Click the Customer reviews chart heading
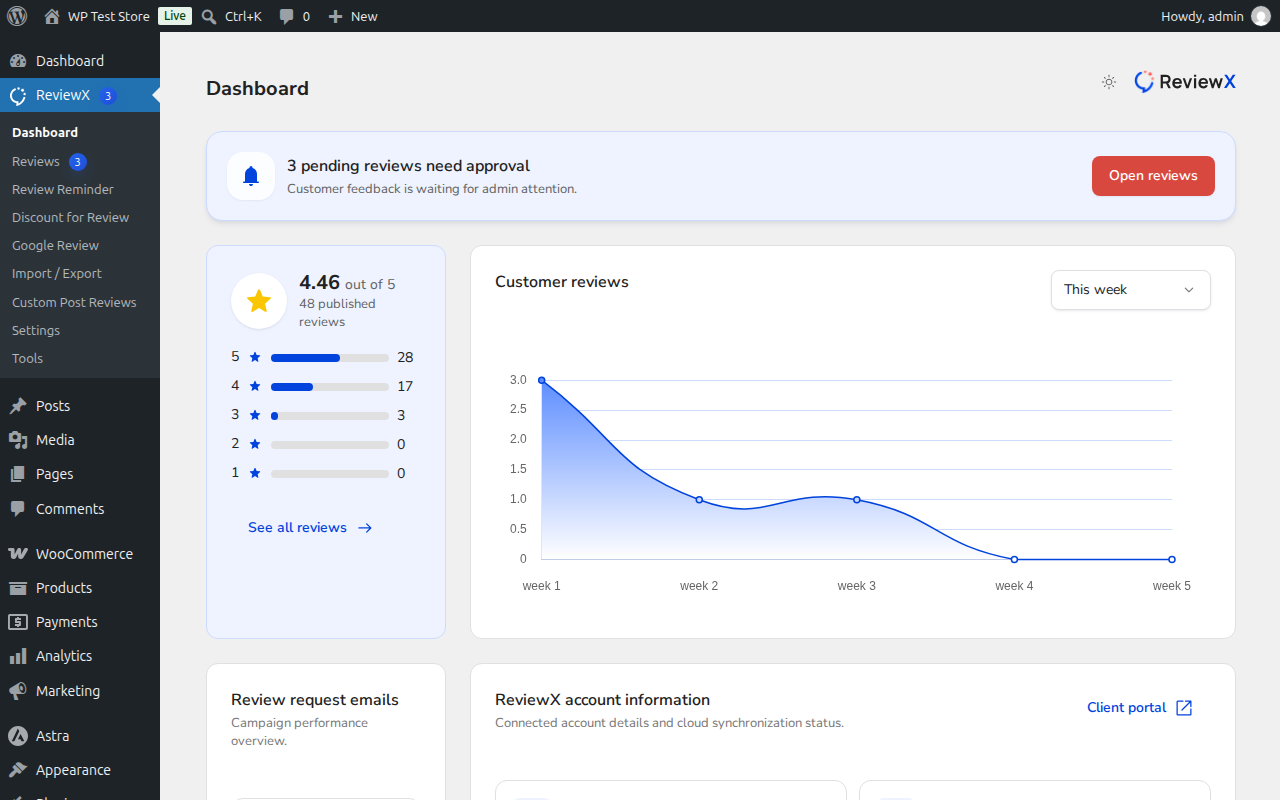Image resolution: width=1280 pixels, height=800 pixels. pos(562,282)
